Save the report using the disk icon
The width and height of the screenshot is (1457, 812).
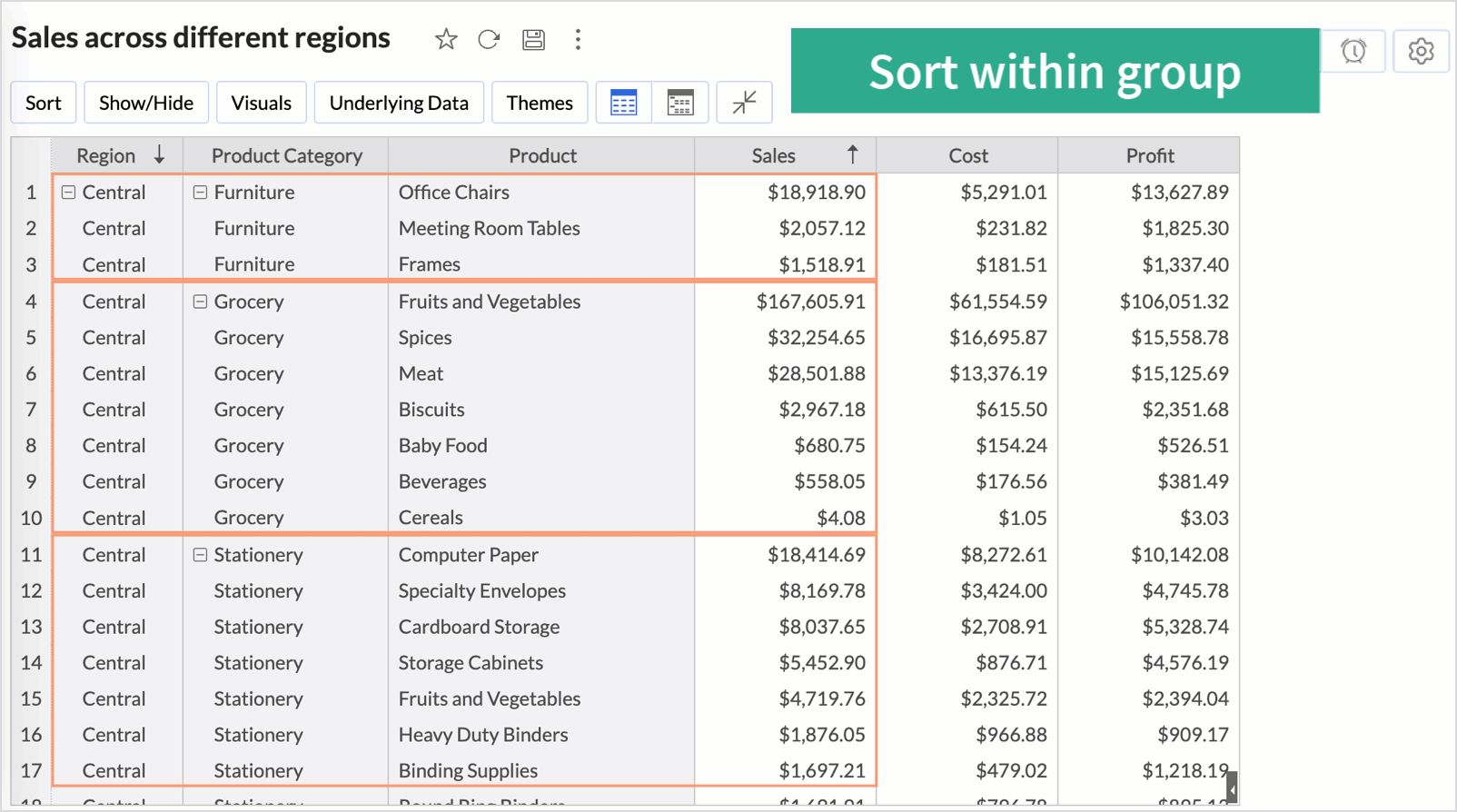tap(533, 39)
